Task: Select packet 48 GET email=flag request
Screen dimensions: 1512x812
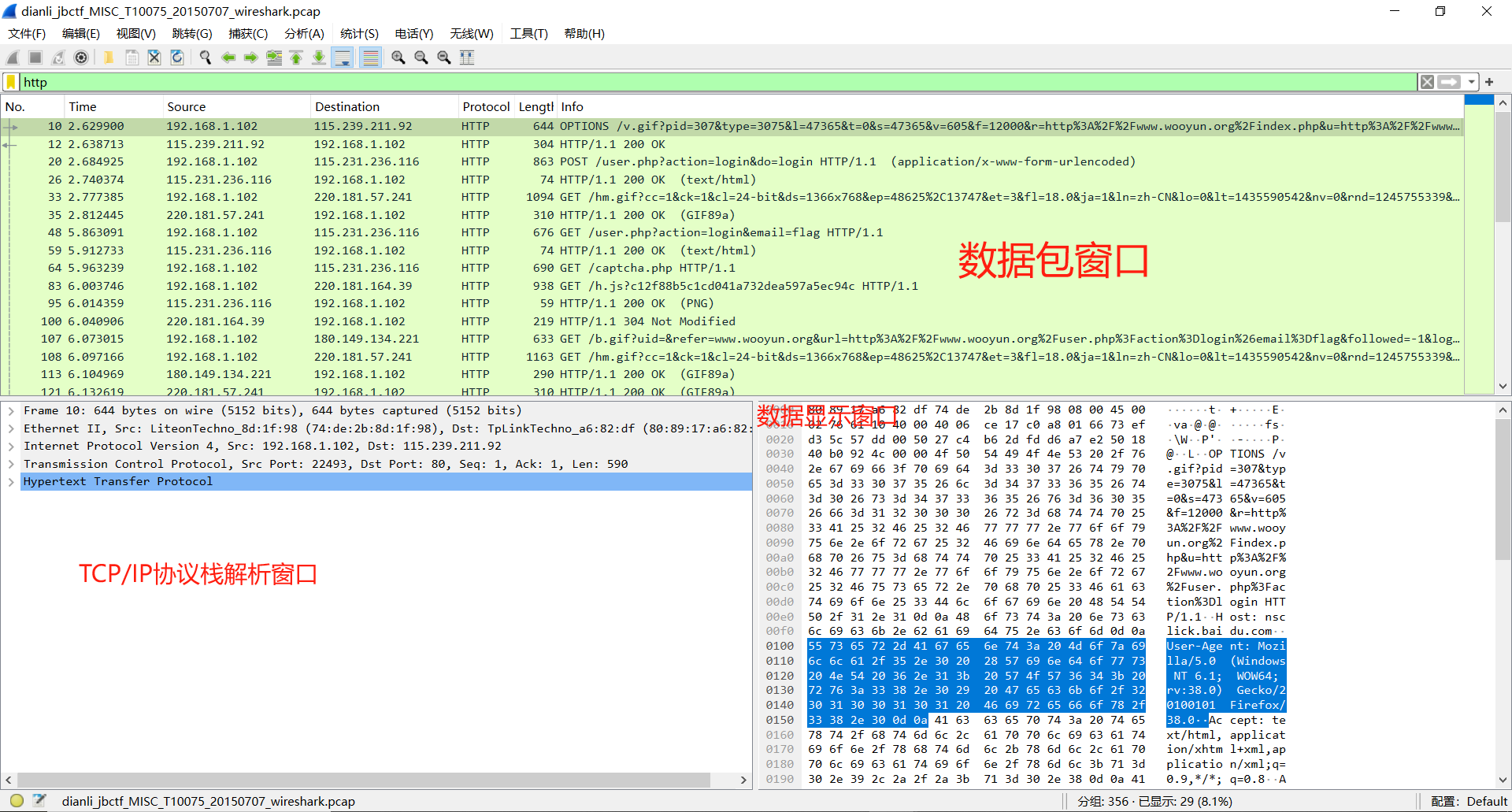Action: [732, 232]
